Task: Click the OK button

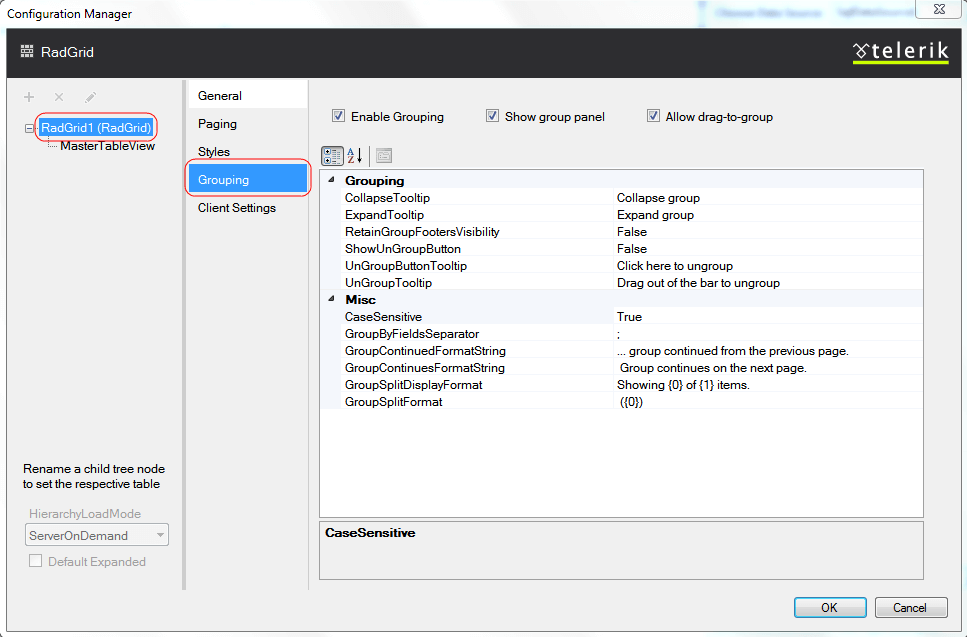Action: pos(829,607)
